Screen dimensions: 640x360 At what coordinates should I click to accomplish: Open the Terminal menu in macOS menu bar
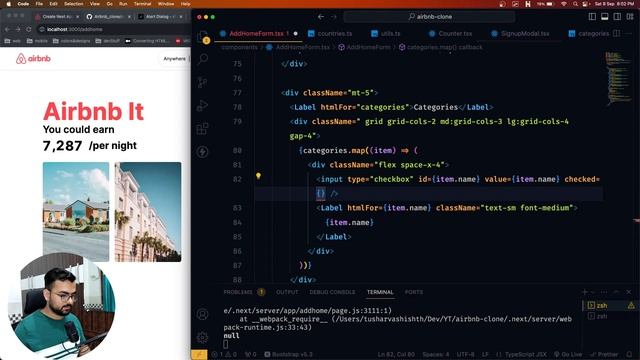pyautogui.click(x=142, y=4)
